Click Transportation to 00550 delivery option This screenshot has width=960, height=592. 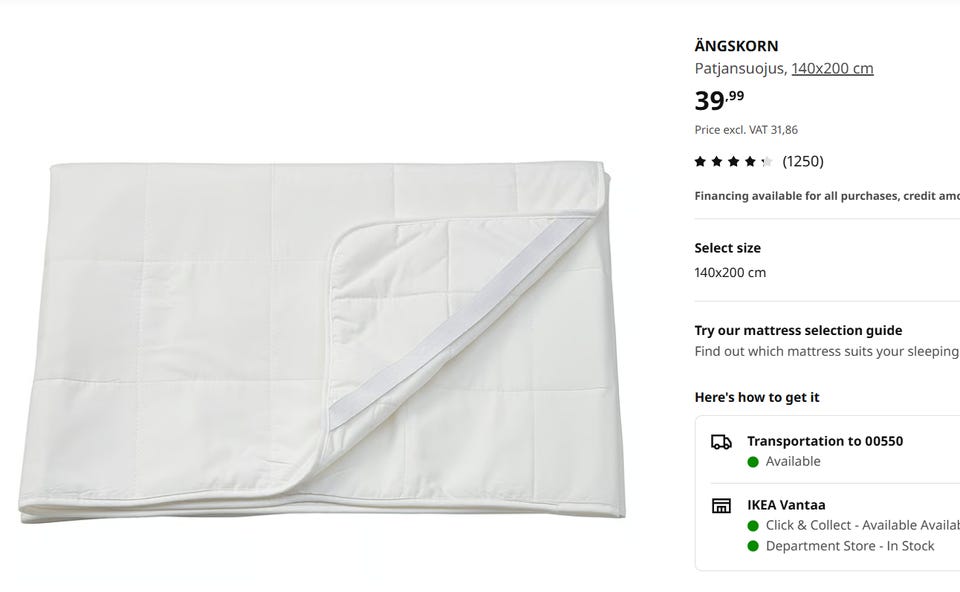point(825,441)
